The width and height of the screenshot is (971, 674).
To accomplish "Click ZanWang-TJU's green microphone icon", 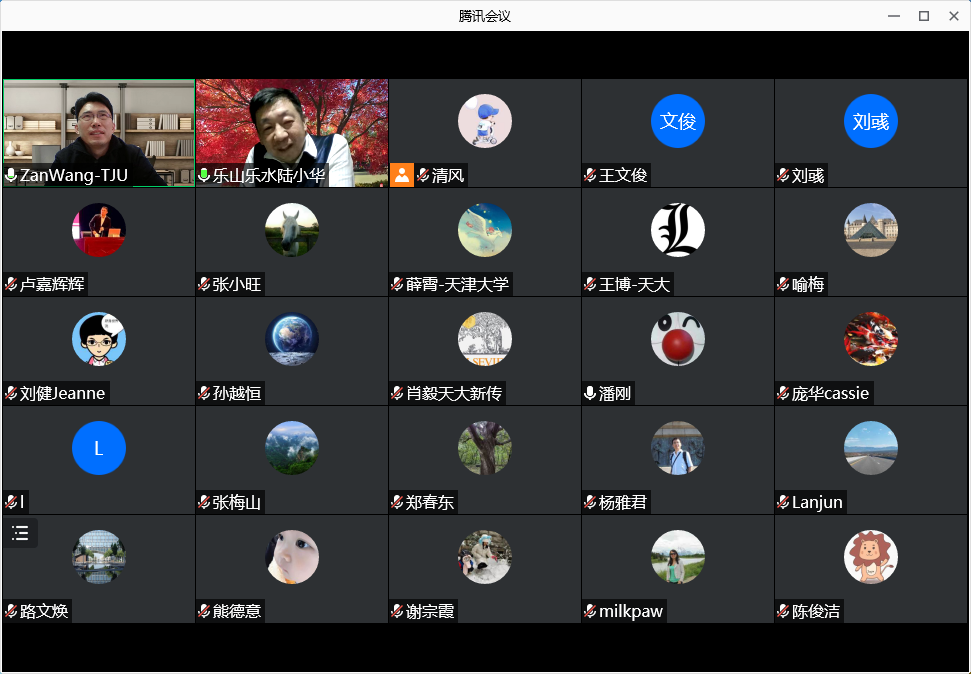I will click(11, 176).
